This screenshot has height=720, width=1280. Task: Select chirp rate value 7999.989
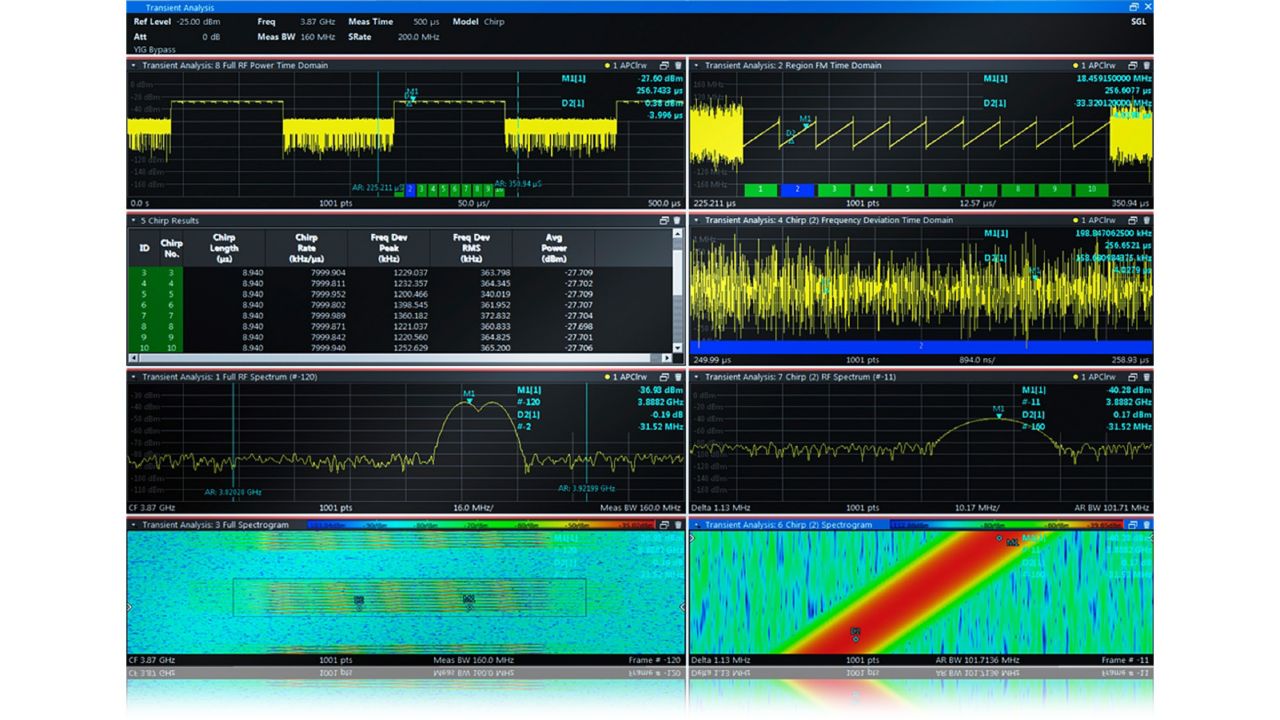tap(327, 314)
